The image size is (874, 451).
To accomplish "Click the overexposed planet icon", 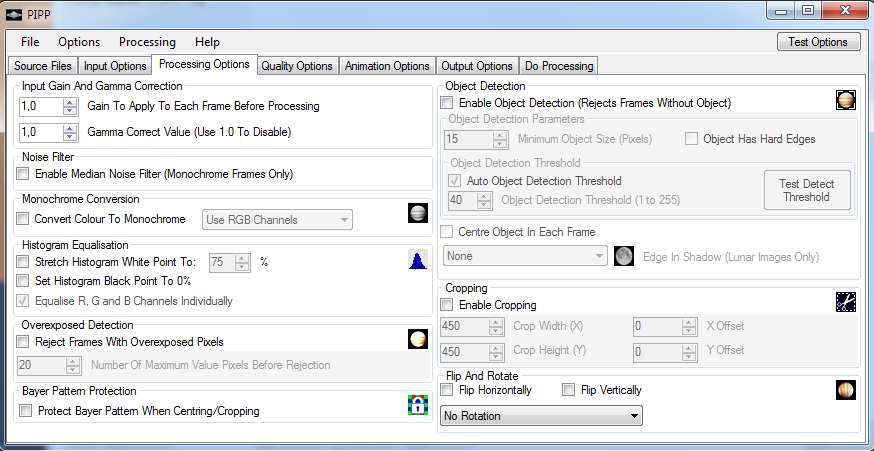I will [418, 340].
